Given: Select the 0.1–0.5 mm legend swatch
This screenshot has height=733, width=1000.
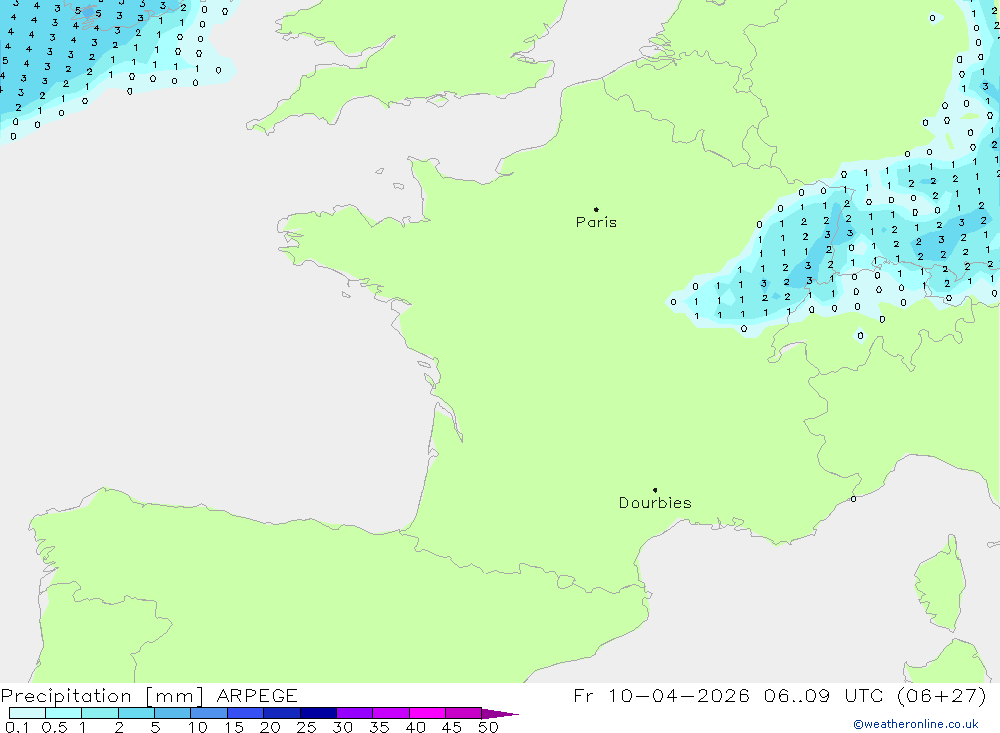Looking at the screenshot, I should [x=27, y=713].
